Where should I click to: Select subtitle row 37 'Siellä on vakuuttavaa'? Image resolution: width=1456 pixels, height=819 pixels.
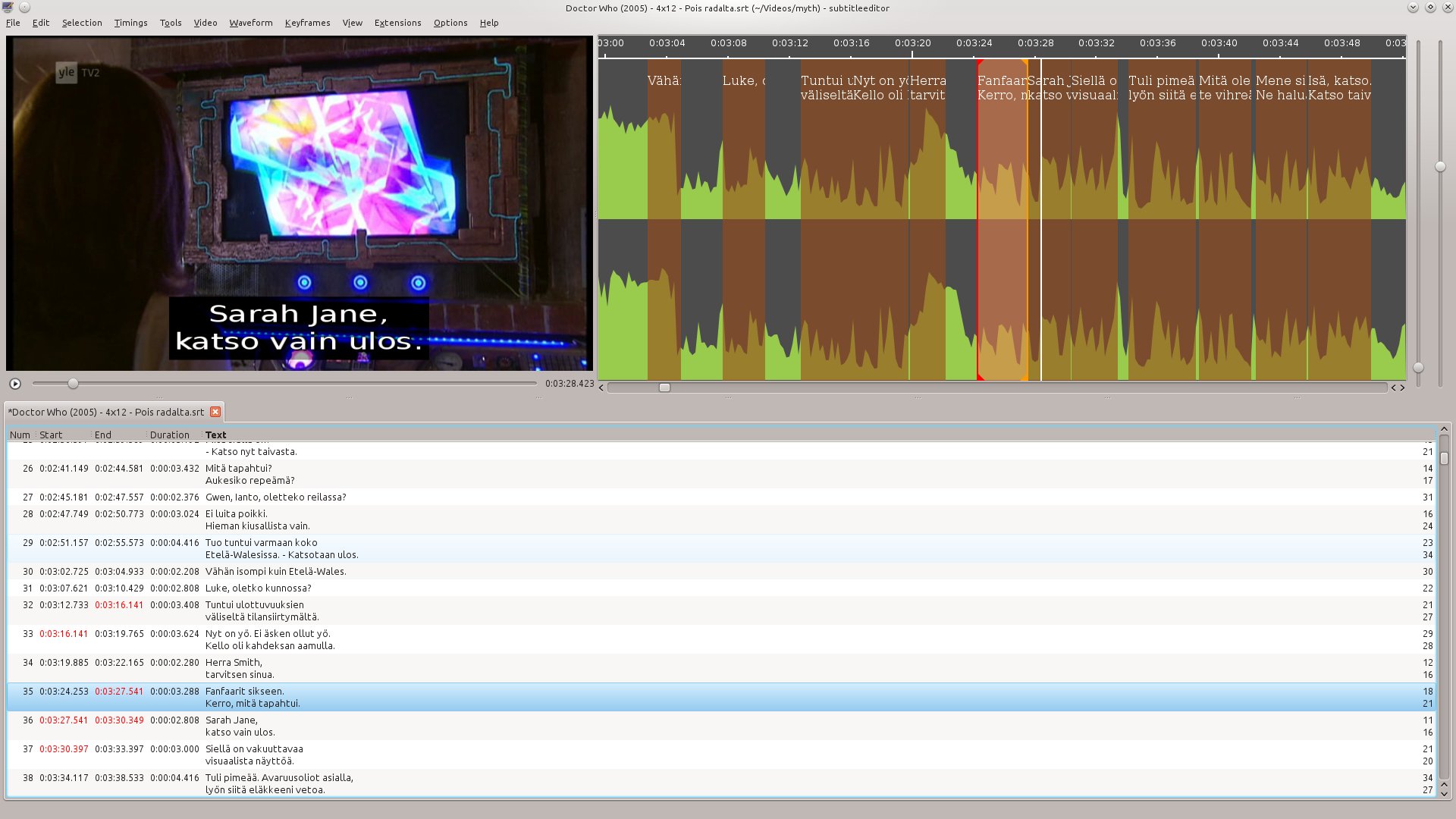[x=720, y=755]
